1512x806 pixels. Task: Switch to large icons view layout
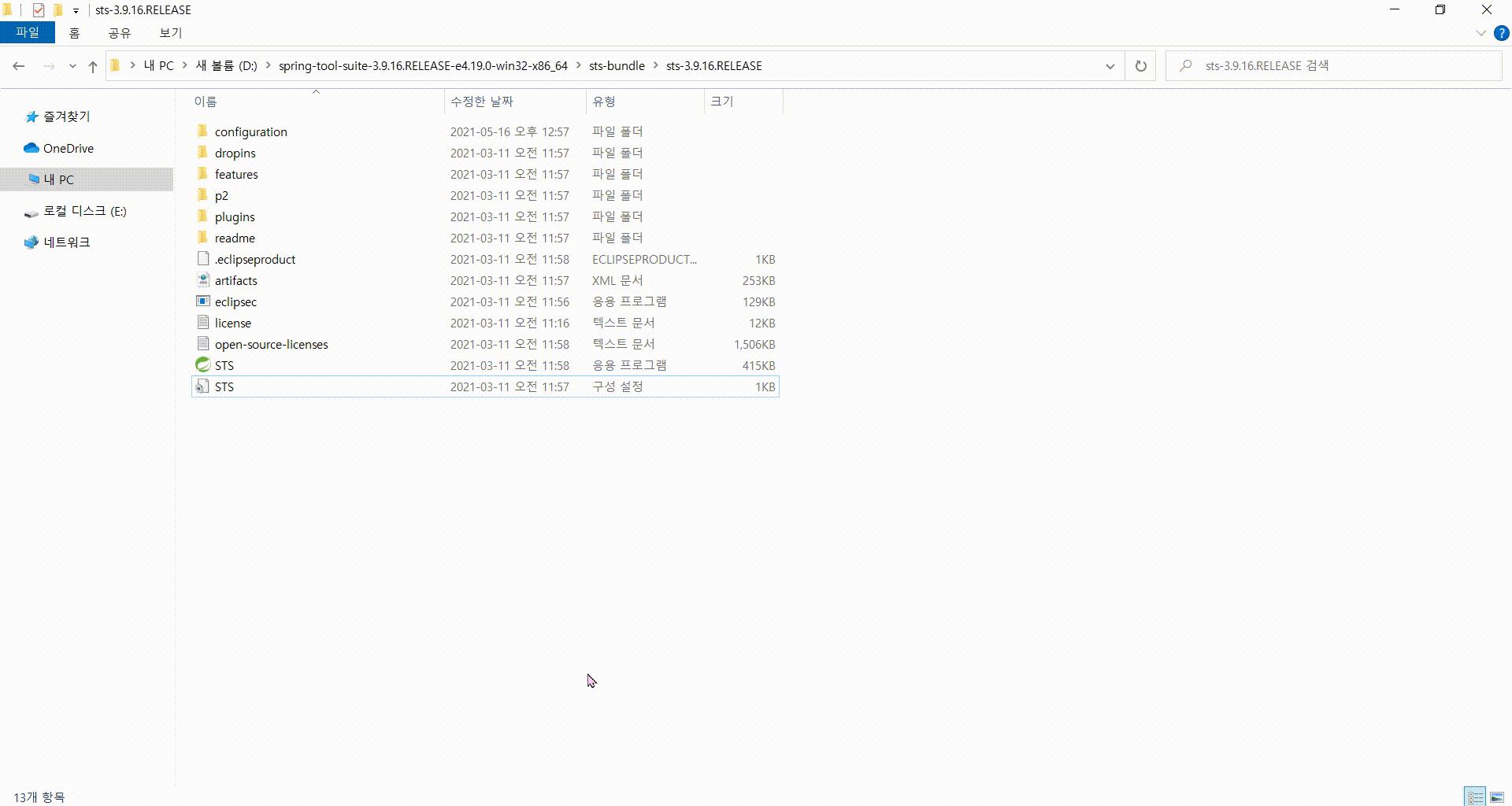1497,797
